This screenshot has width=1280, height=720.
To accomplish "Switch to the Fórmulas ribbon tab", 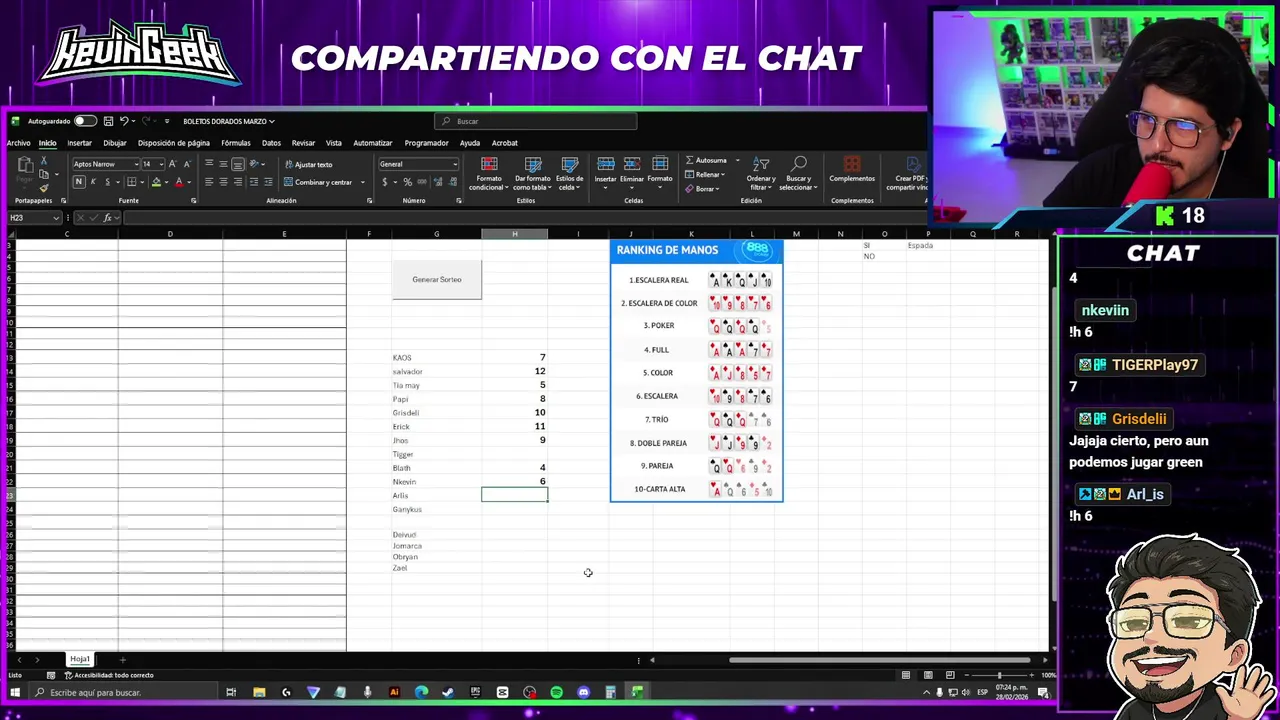I will [x=236, y=143].
